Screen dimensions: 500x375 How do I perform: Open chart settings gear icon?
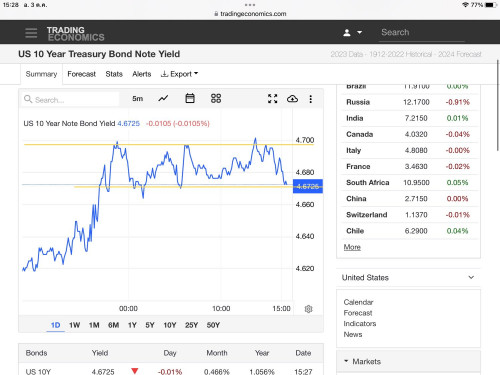point(309,309)
